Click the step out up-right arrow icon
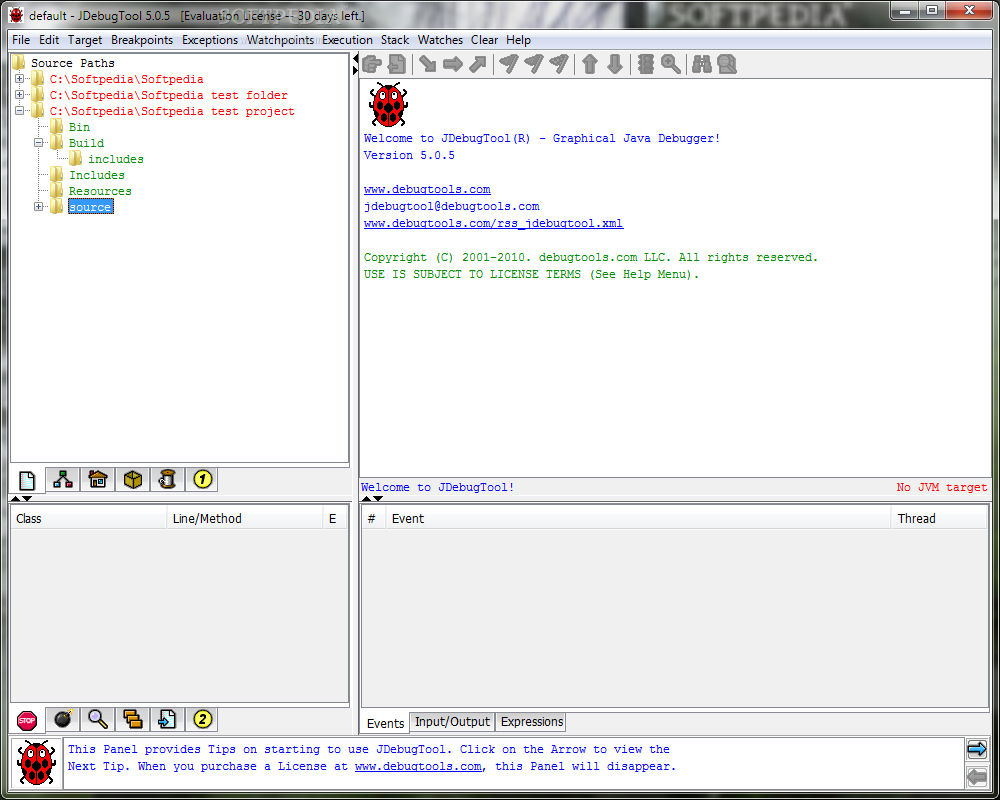Screen dimensions: 1000x800 [x=478, y=64]
